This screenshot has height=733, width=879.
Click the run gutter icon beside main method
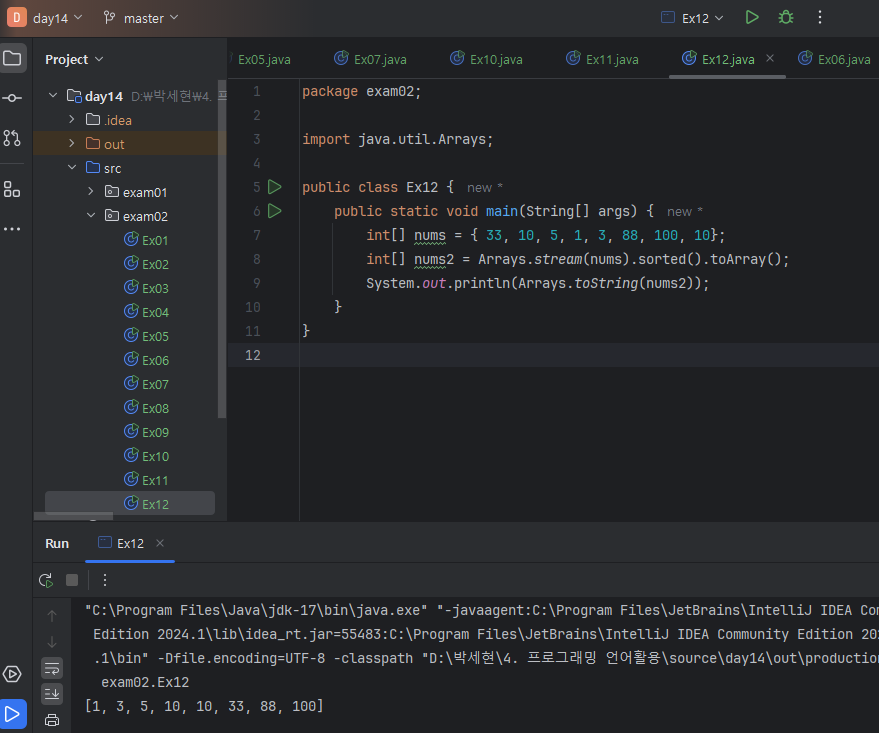pyautogui.click(x=275, y=211)
